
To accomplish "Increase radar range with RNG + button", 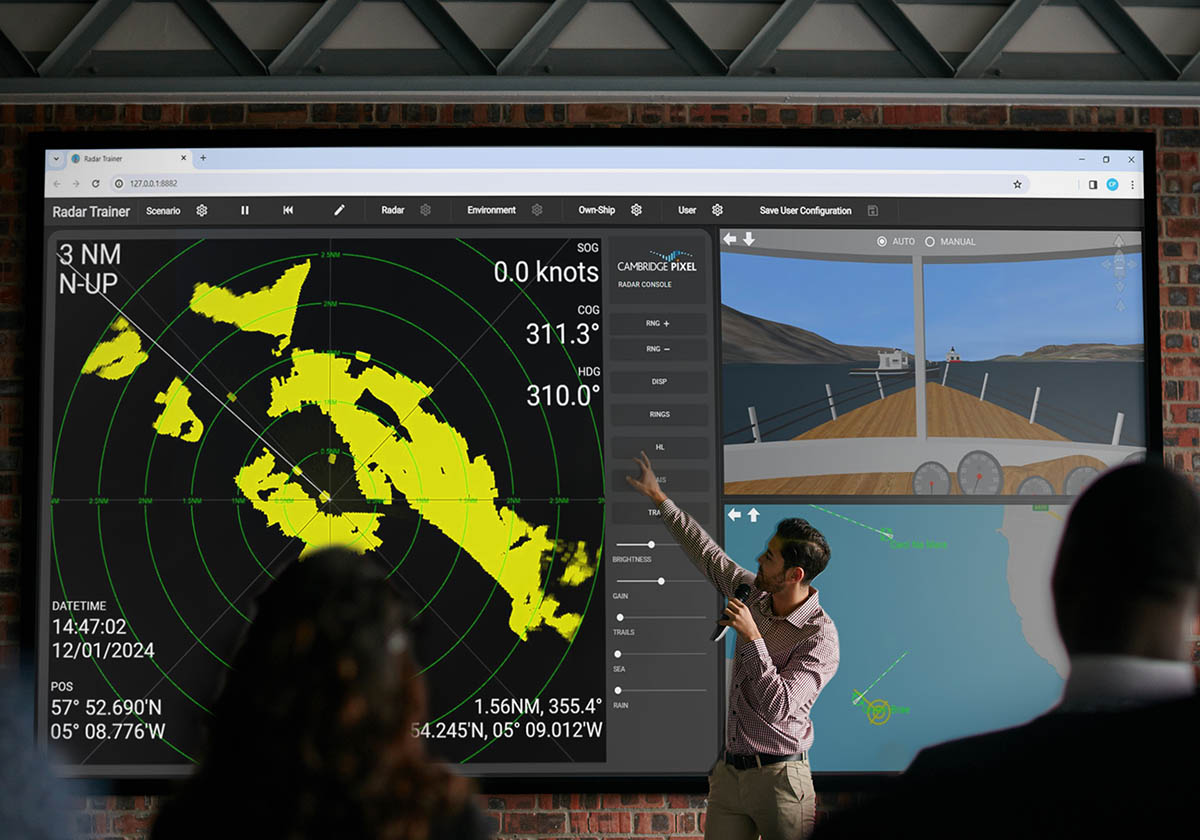I will [x=659, y=324].
